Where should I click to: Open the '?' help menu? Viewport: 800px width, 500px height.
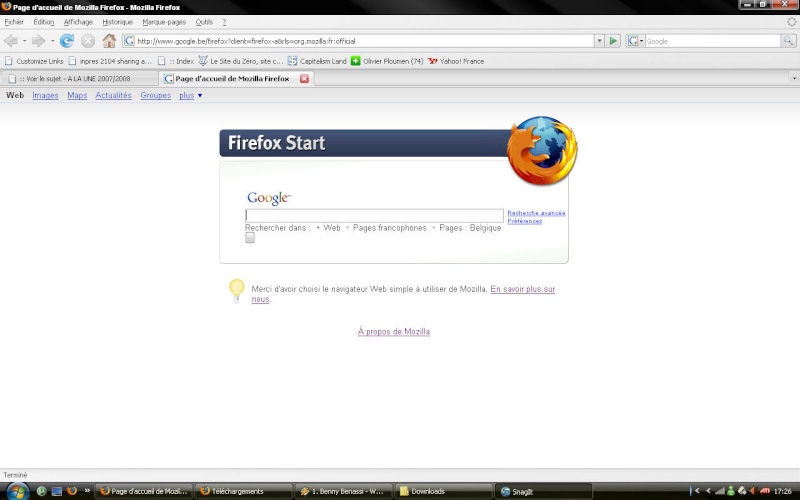[x=224, y=22]
